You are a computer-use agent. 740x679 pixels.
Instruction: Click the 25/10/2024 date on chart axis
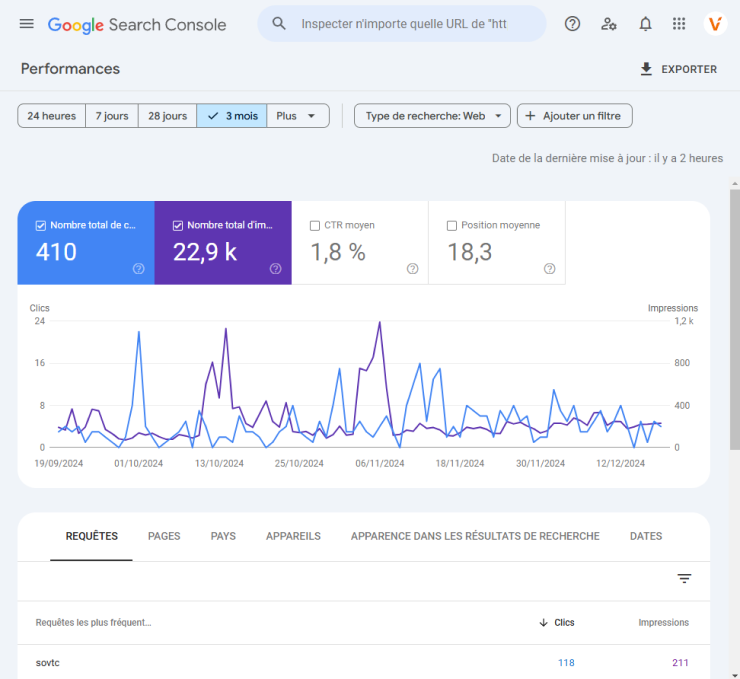[x=299, y=463]
